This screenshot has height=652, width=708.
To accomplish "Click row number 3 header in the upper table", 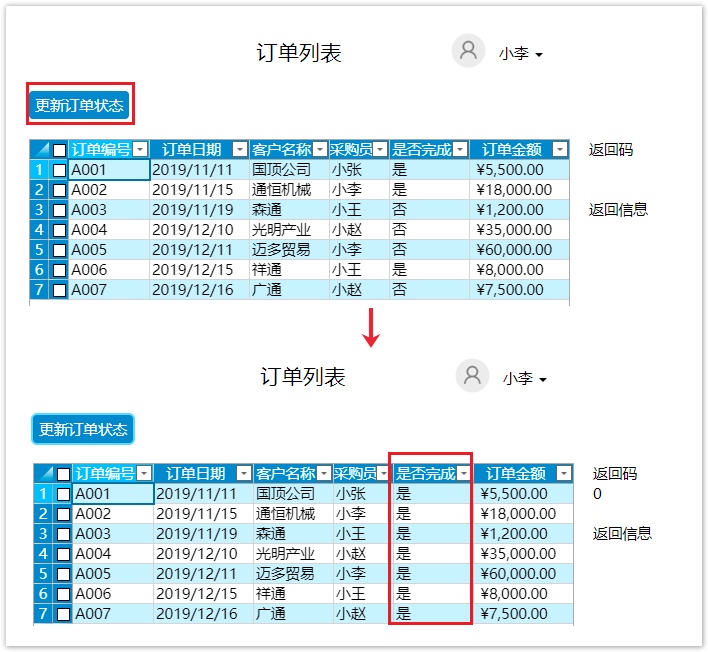I will pyautogui.click(x=39, y=210).
